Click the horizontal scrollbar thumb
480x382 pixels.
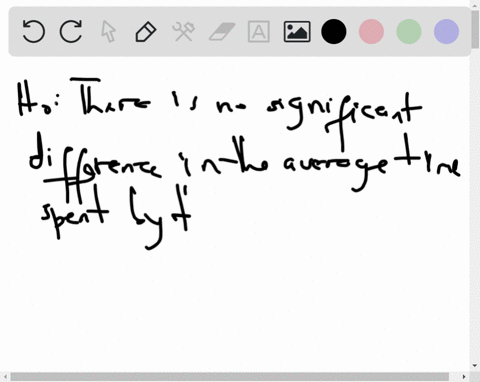tap(230, 377)
